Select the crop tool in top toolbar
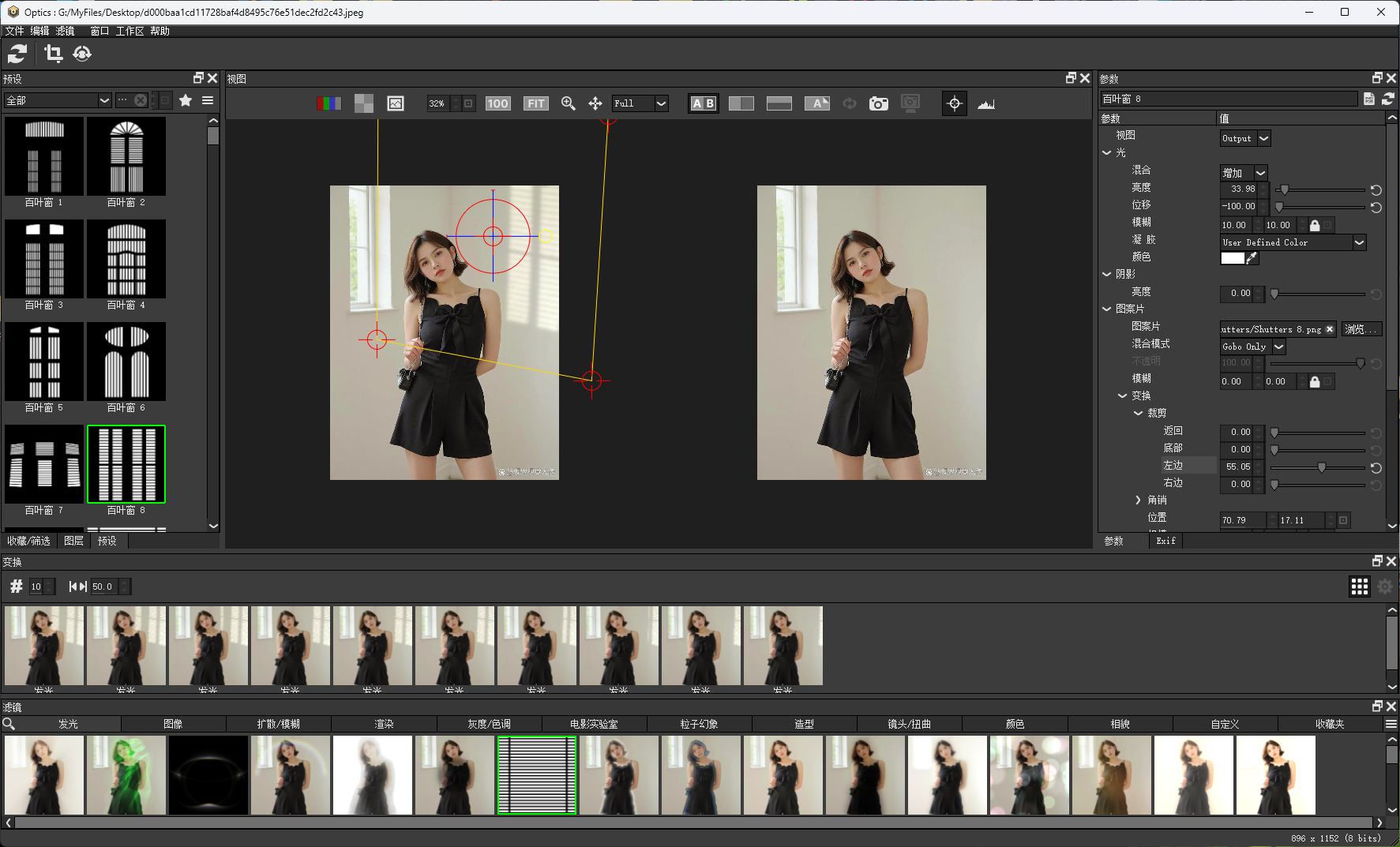1400x847 pixels. click(x=53, y=54)
